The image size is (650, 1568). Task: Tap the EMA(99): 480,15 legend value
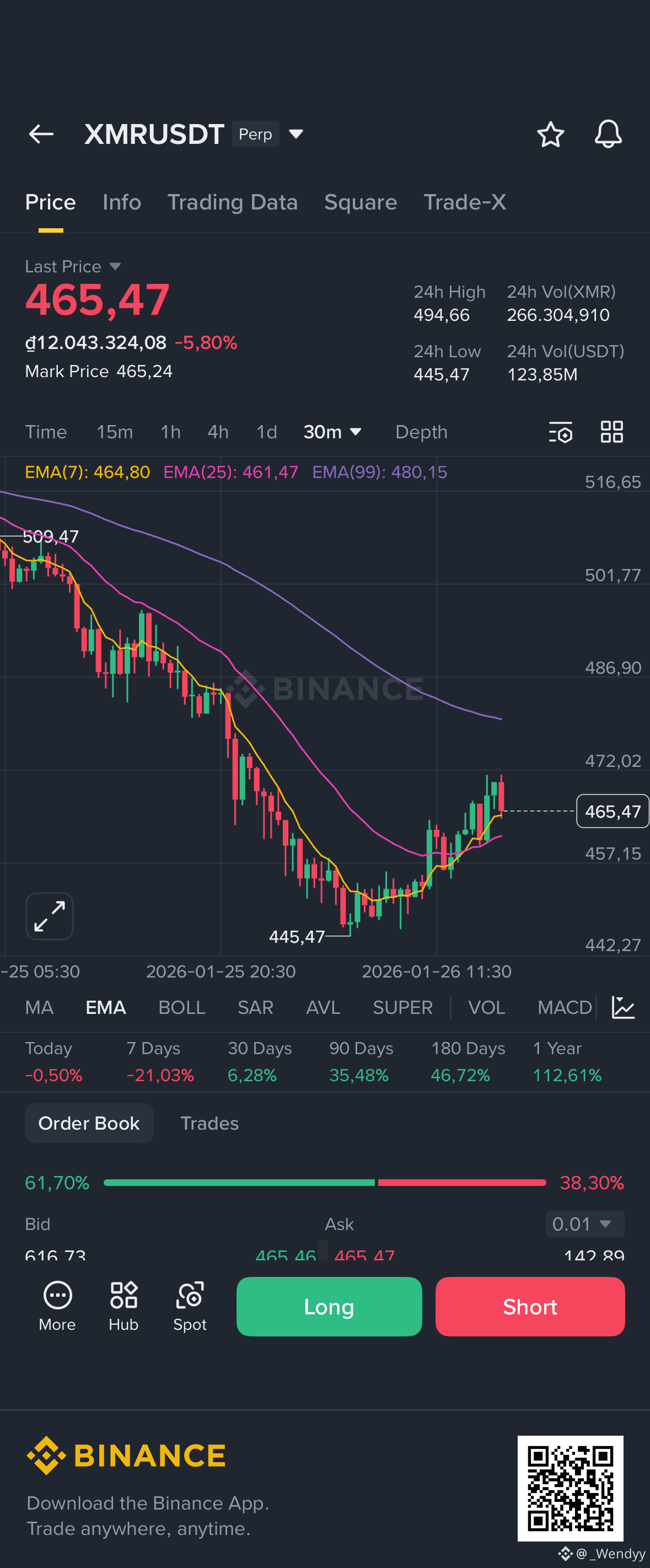coord(380,472)
